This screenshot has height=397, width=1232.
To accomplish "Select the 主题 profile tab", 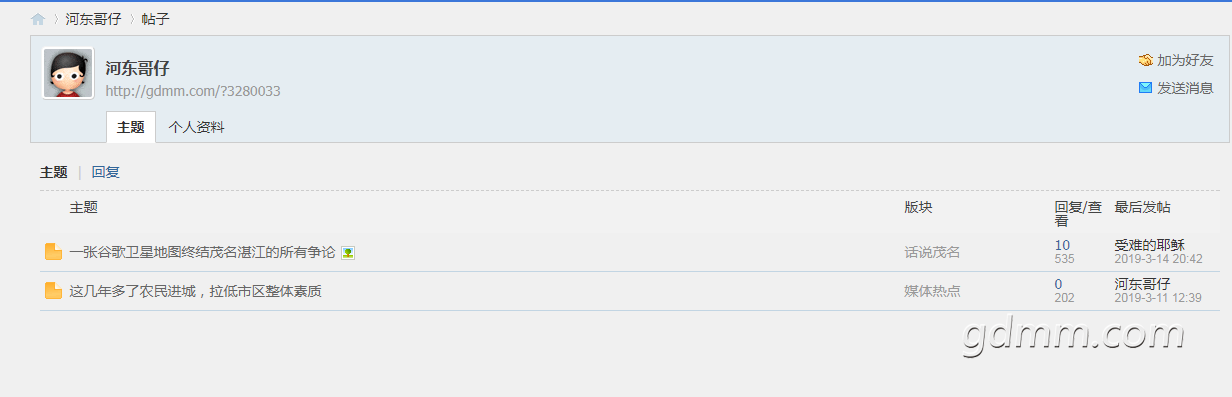I will pos(131,127).
